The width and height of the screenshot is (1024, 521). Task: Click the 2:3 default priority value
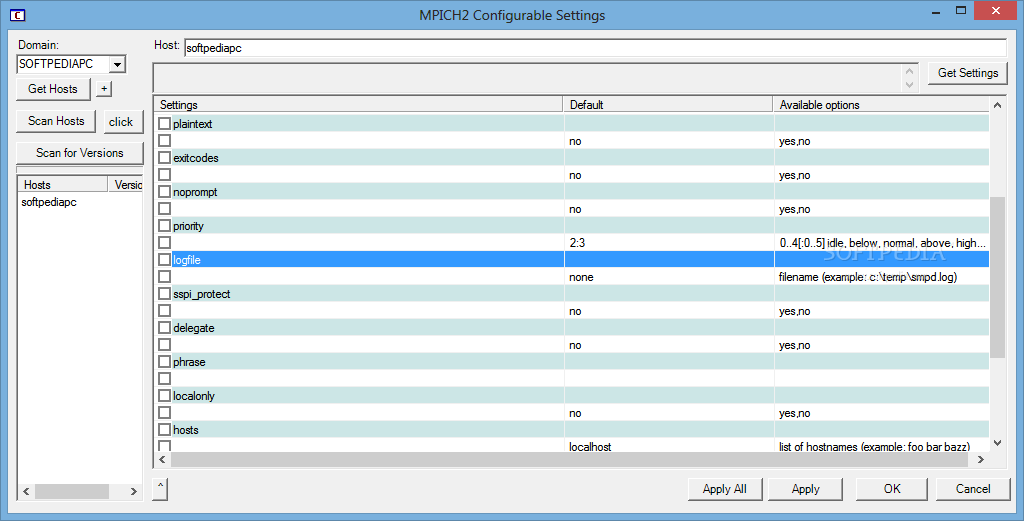click(x=577, y=243)
